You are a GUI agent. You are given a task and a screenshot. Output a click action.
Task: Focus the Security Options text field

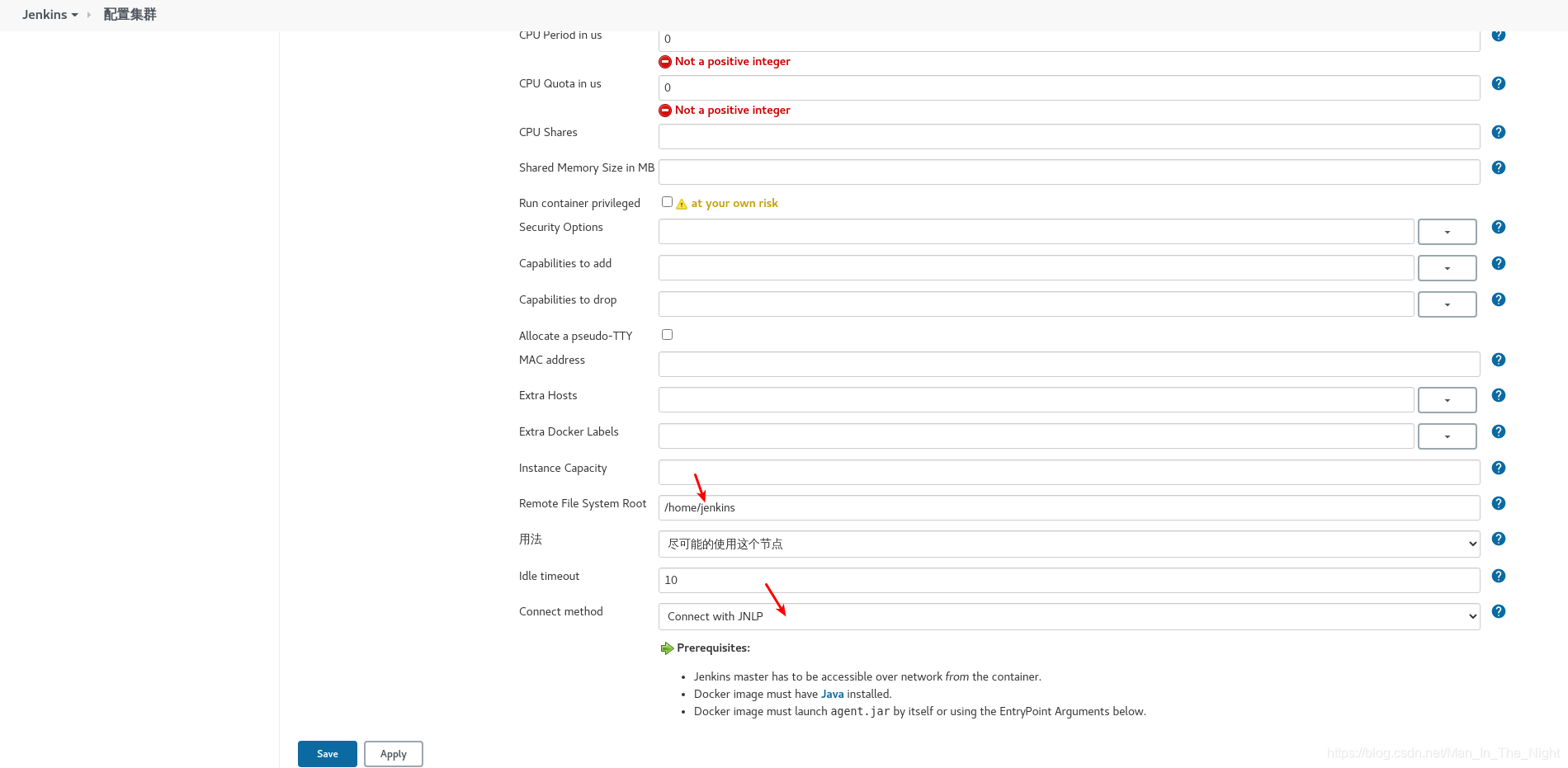(x=1036, y=232)
